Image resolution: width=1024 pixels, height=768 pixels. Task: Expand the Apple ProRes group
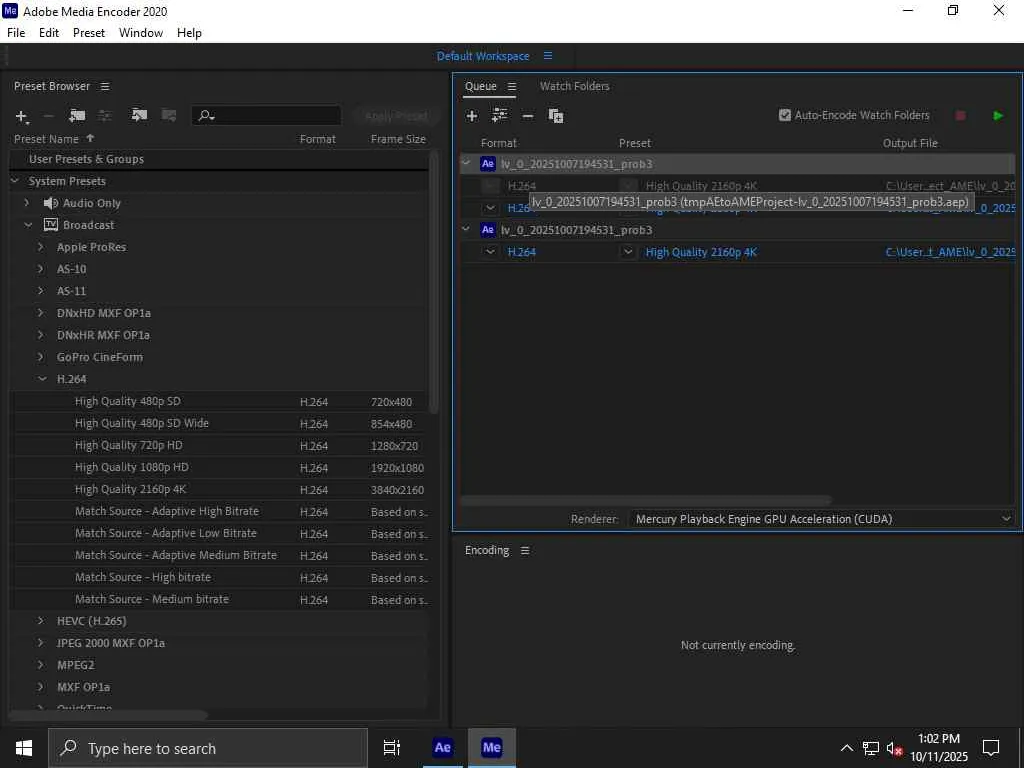pyautogui.click(x=40, y=247)
